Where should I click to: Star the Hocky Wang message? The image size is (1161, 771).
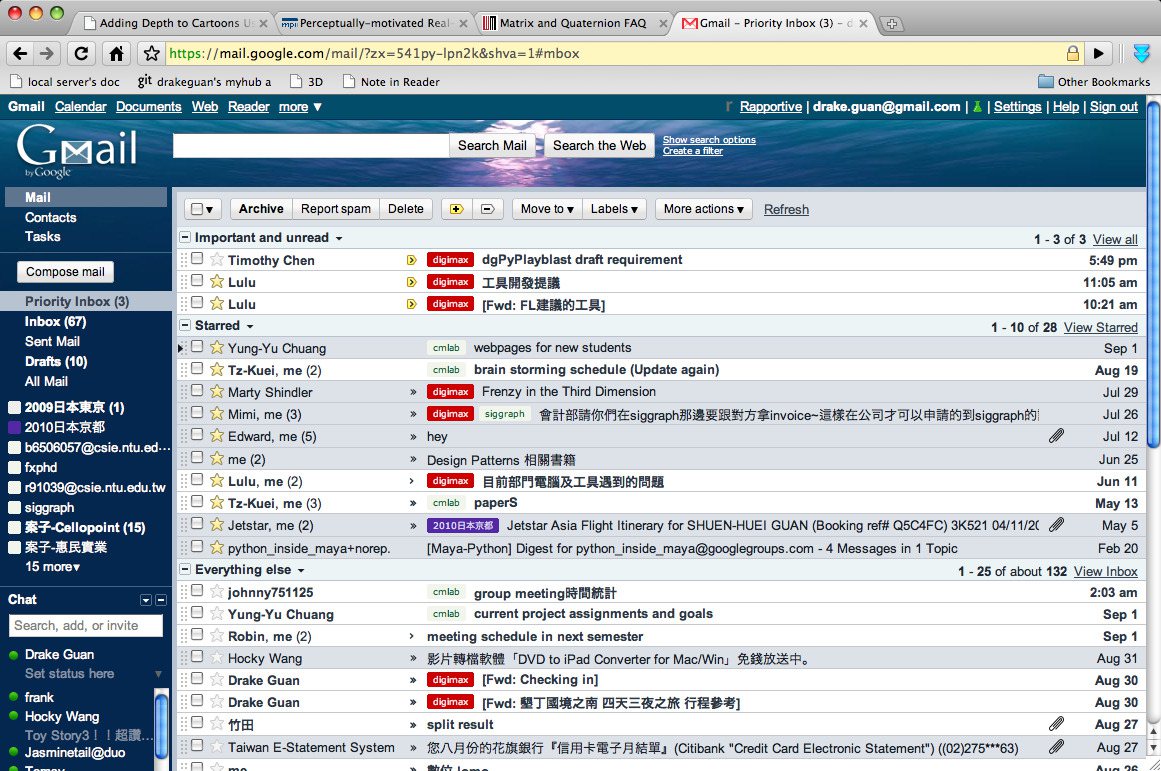point(217,657)
